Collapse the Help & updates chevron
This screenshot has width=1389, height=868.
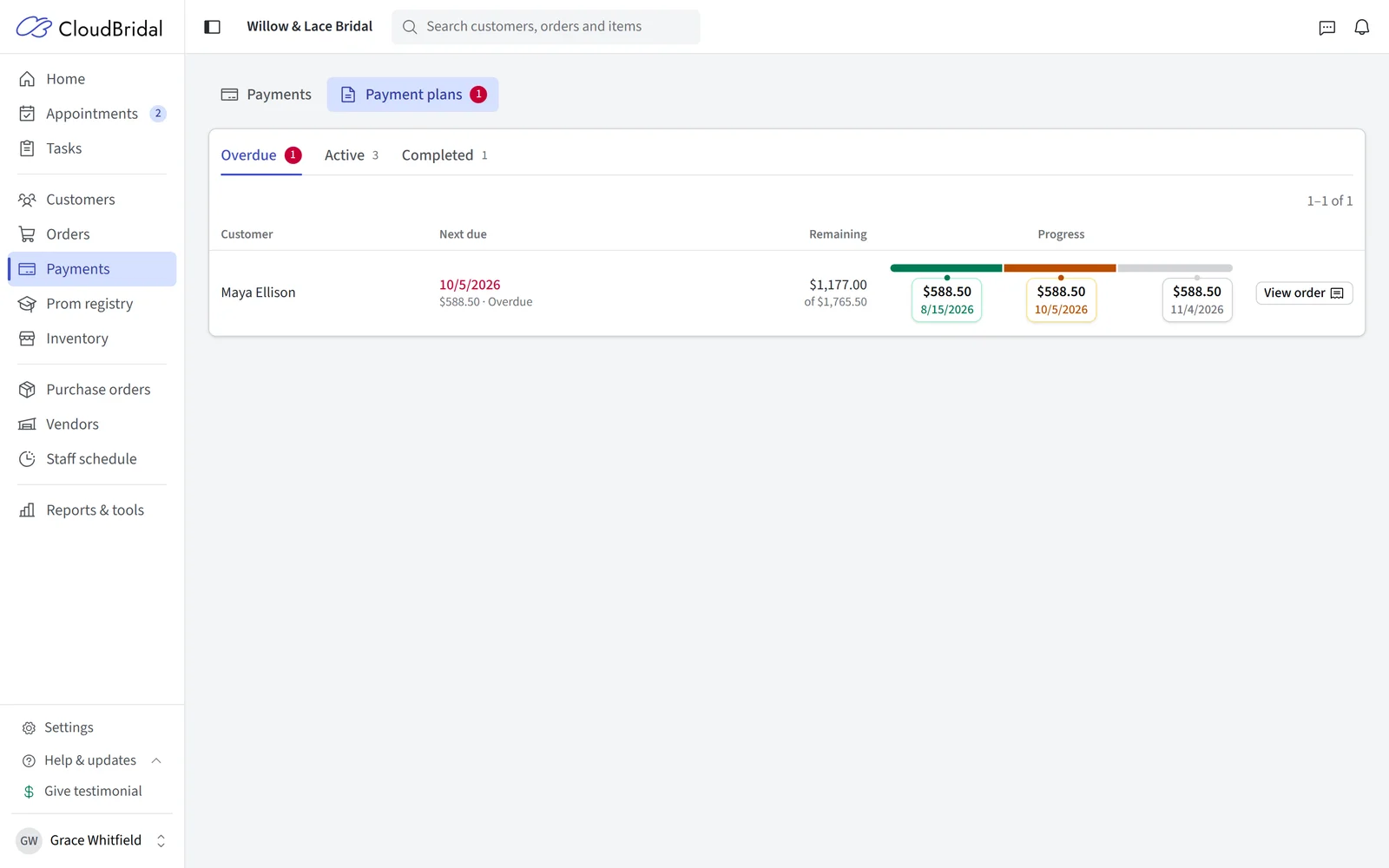click(x=156, y=760)
